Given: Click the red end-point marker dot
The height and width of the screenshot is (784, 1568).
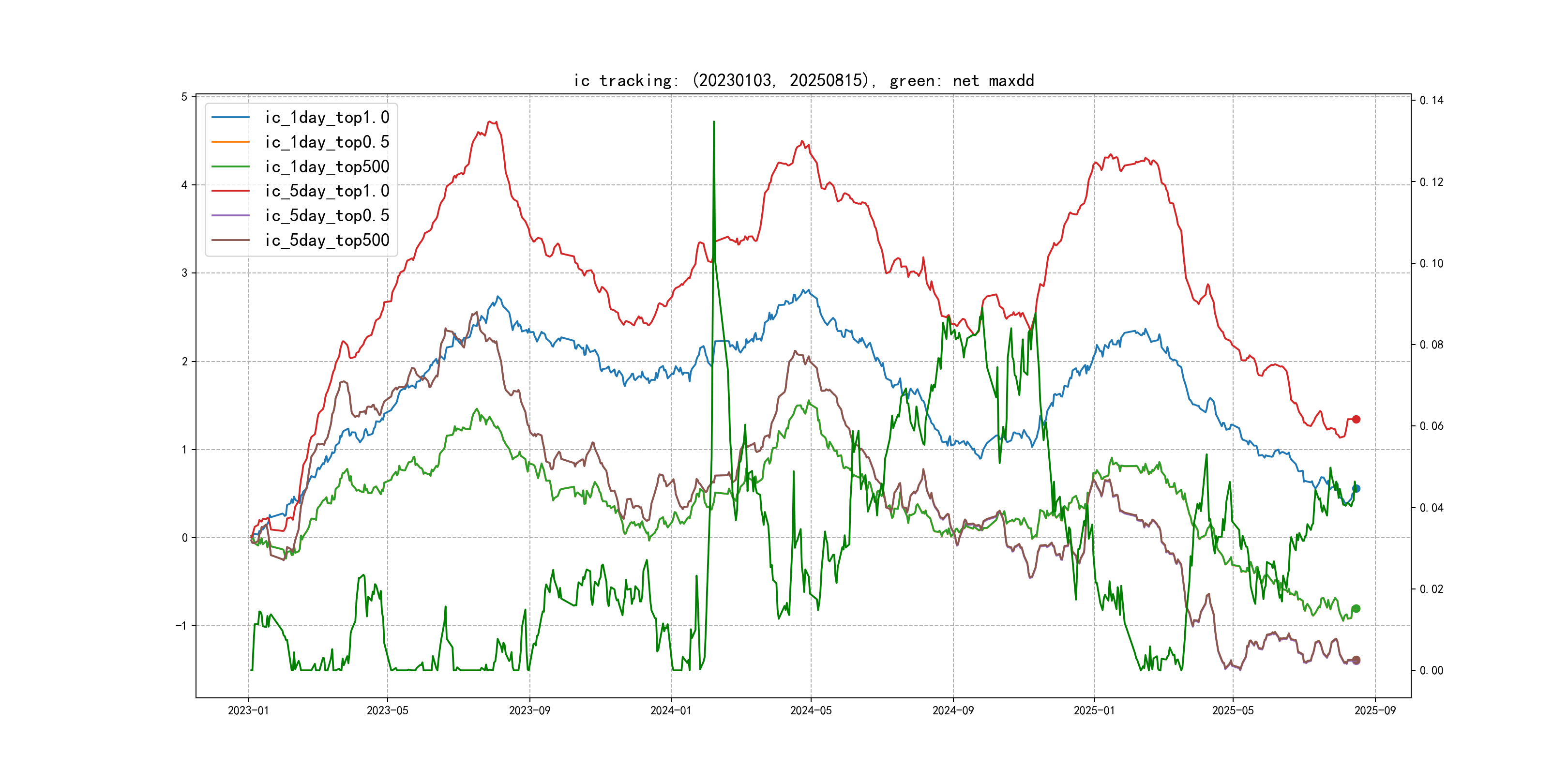Looking at the screenshot, I should pos(1356,420).
